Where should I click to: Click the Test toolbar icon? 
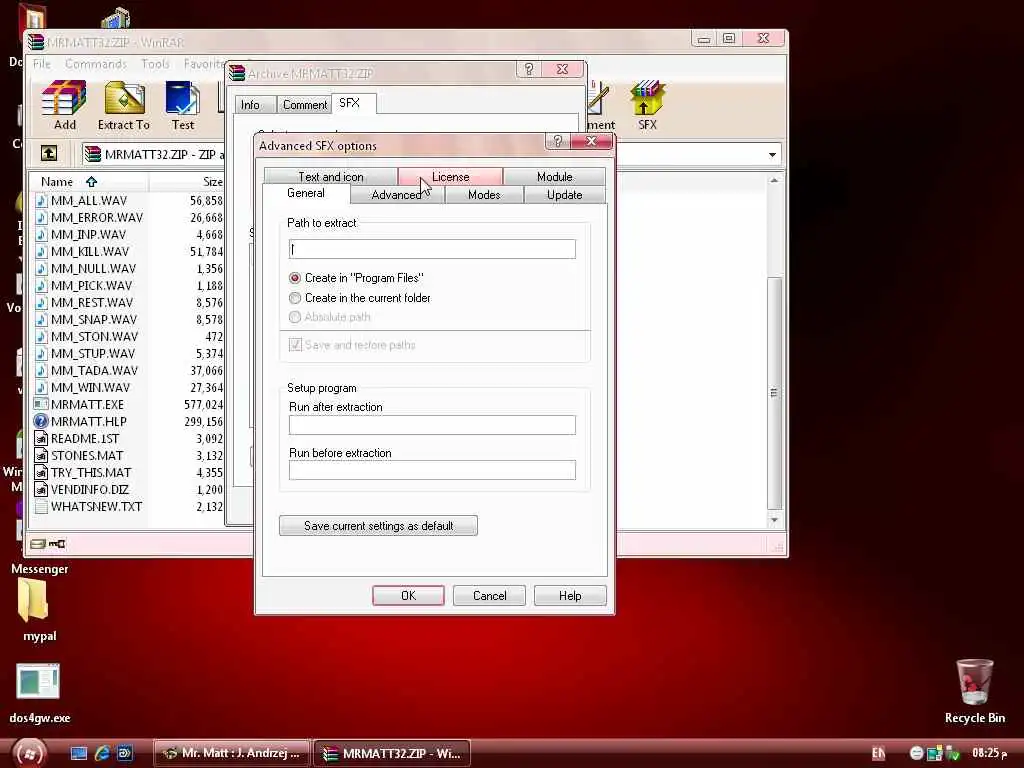coord(182,104)
